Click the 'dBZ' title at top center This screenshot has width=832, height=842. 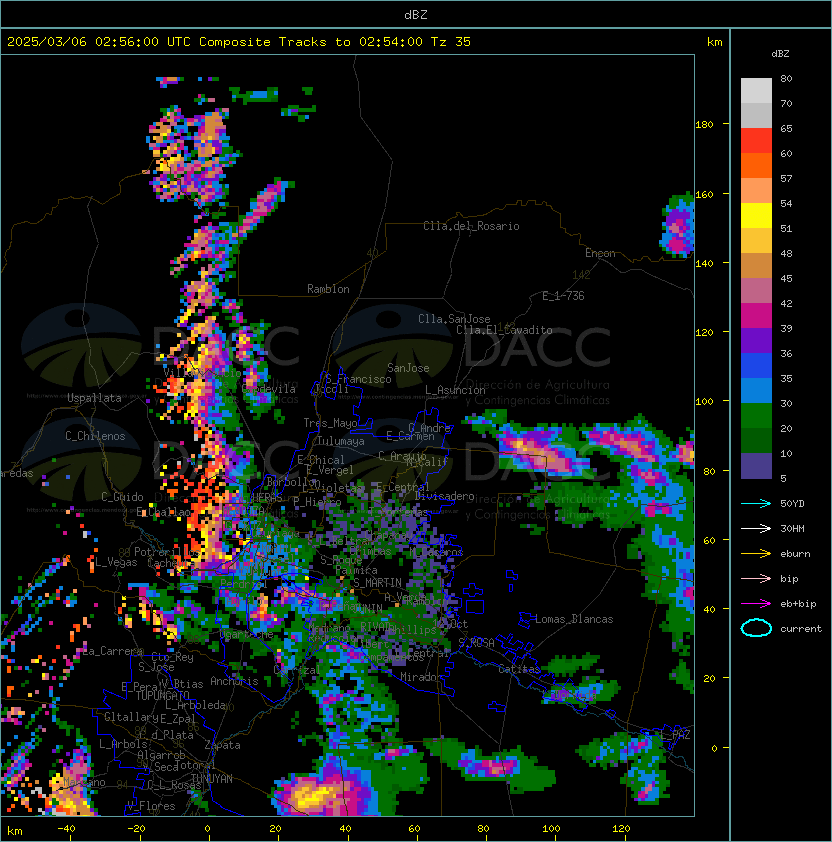point(416,14)
